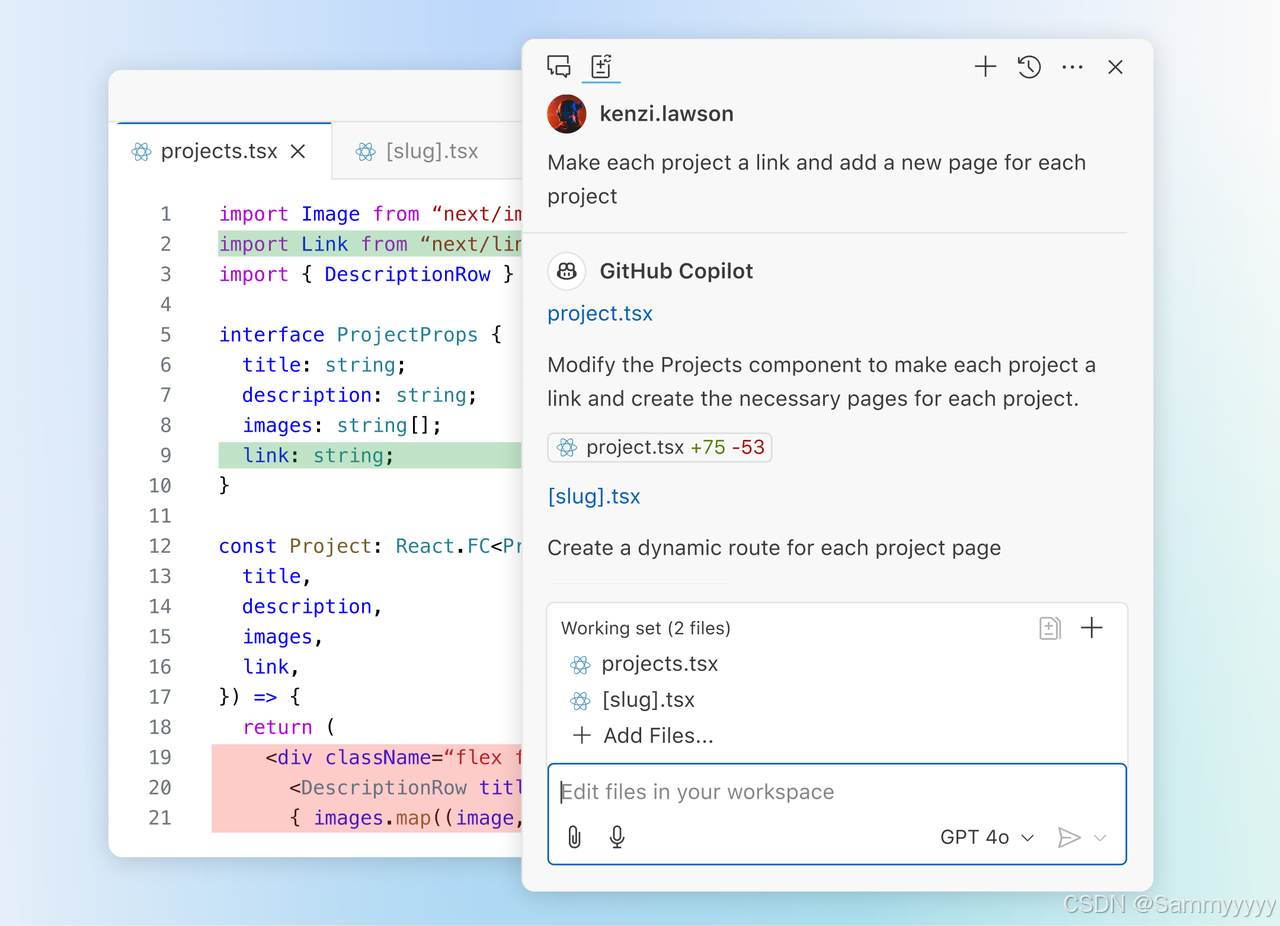The width and height of the screenshot is (1280, 926).
Task: Click the project.tsx +75 -53 change pill
Action: tap(660, 447)
